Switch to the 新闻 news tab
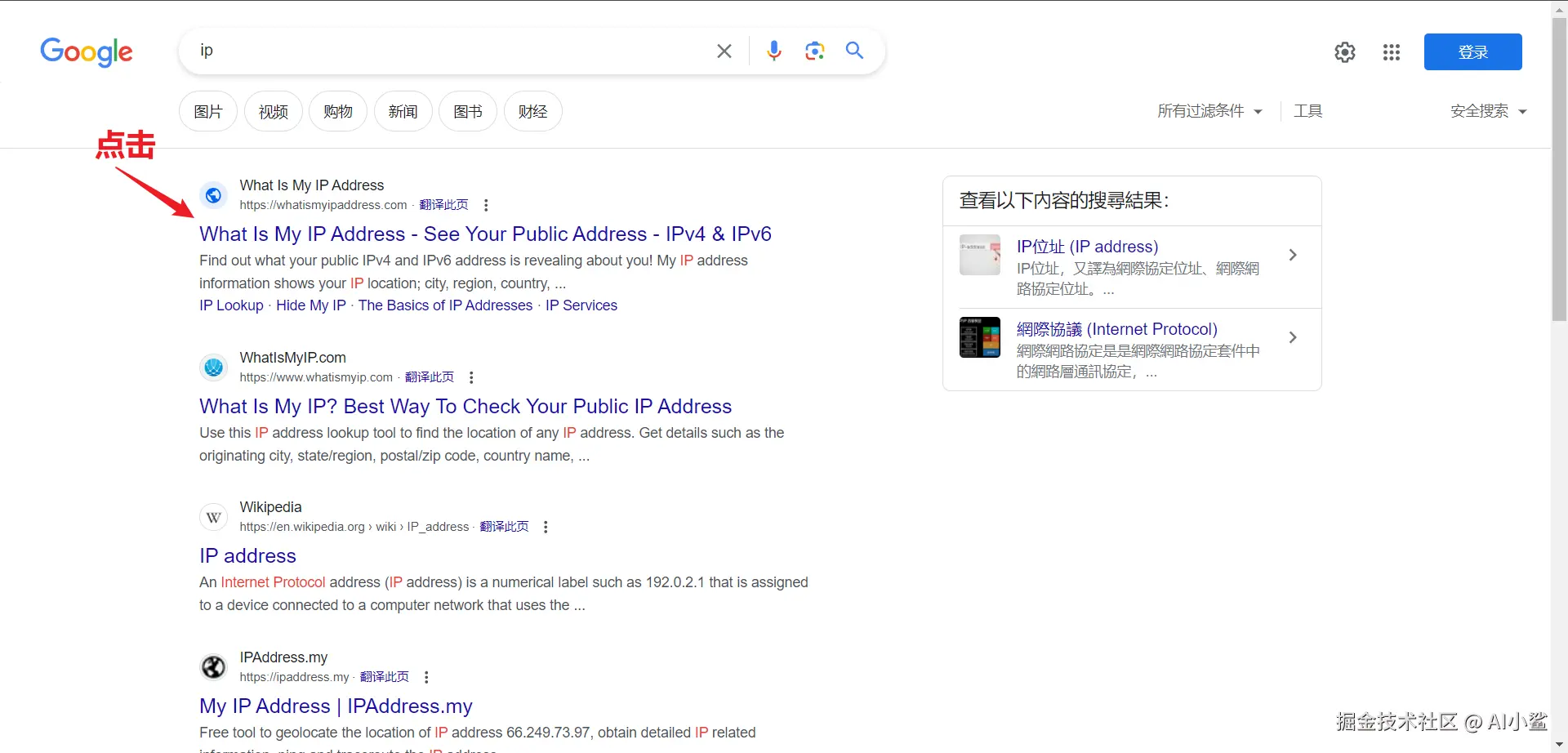 pyautogui.click(x=403, y=111)
